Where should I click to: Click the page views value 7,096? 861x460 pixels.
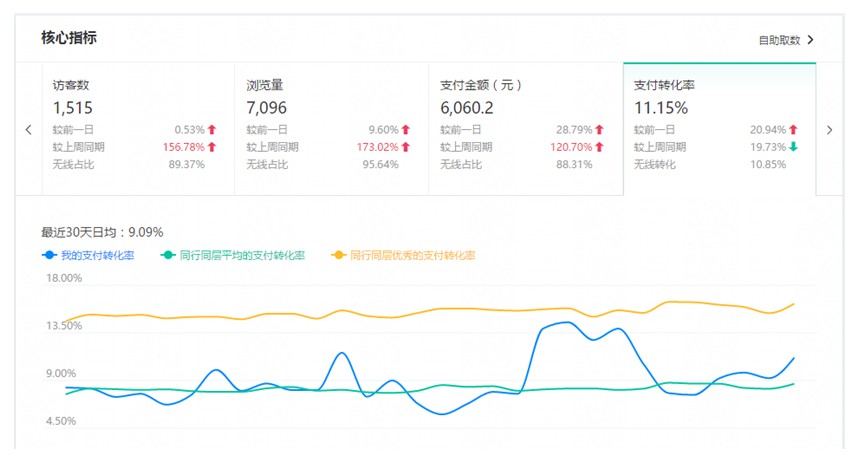tap(266, 108)
